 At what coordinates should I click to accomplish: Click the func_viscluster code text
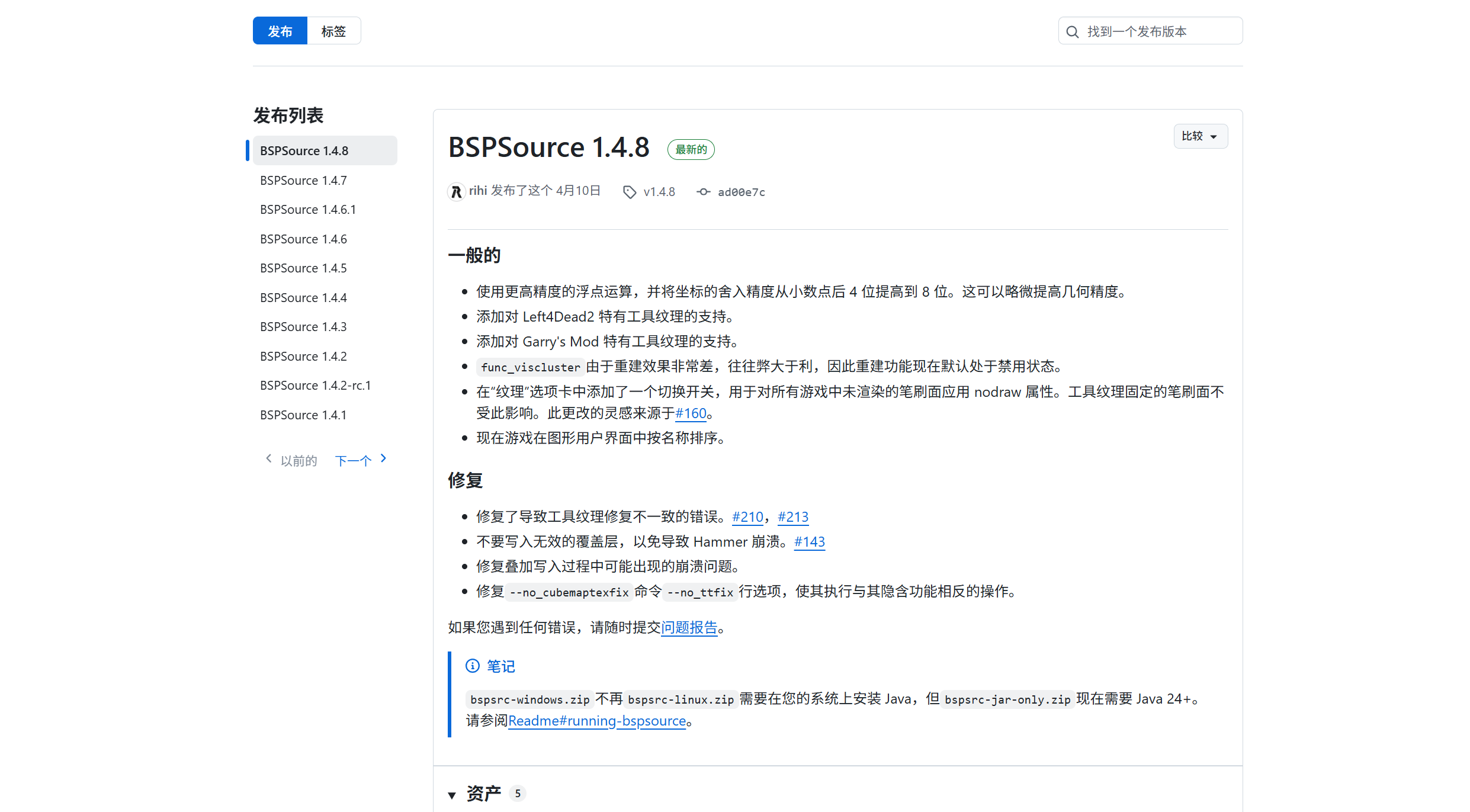[531, 367]
